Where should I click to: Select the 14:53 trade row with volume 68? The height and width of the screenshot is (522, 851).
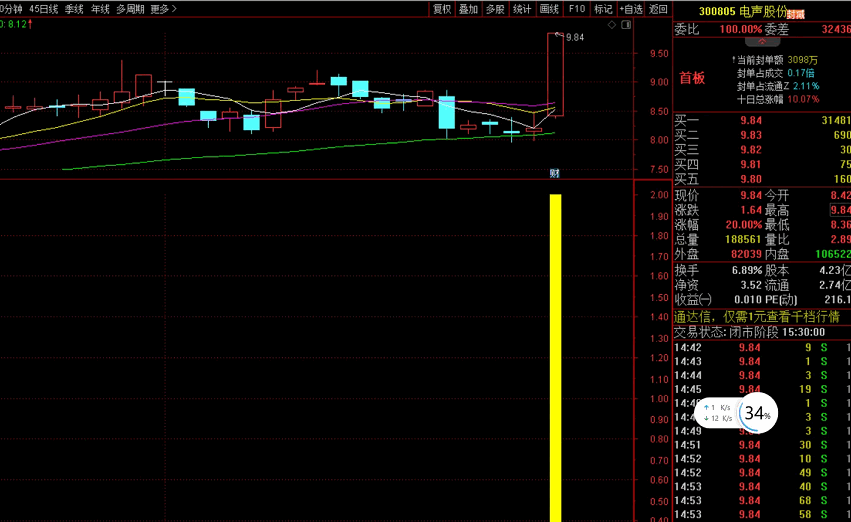click(762, 501)
